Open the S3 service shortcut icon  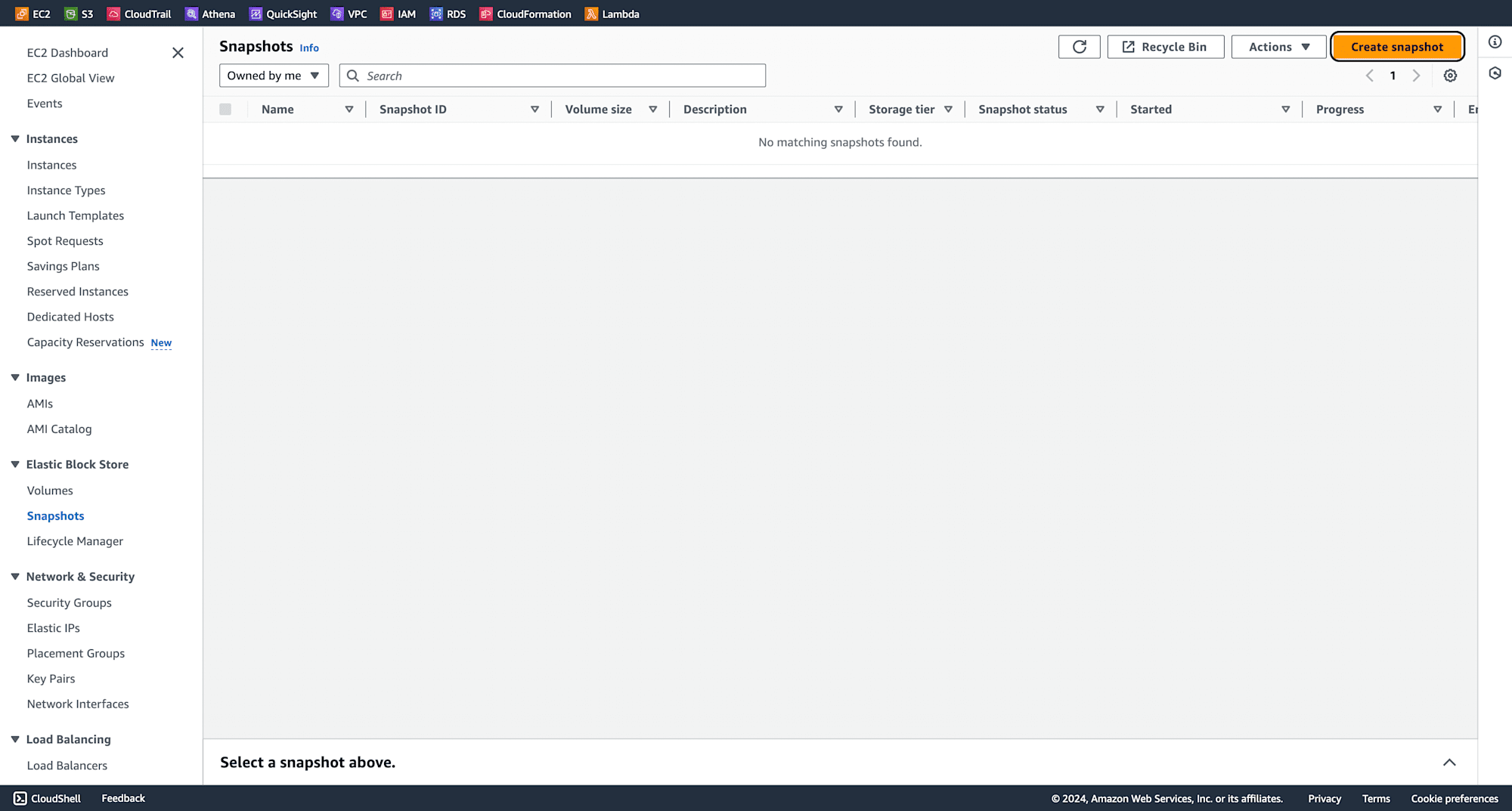tap(70, 14)
